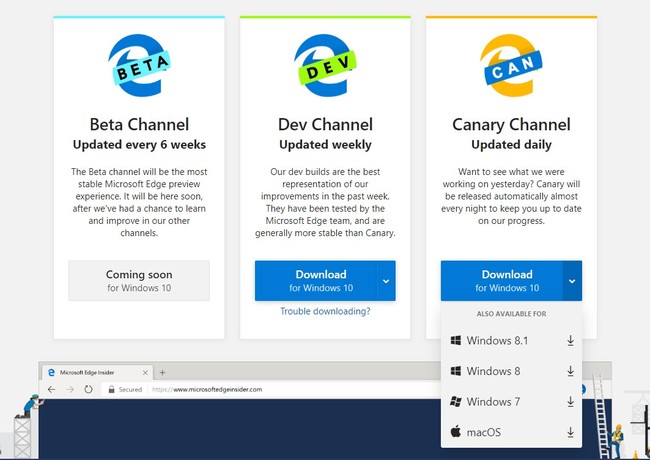Image resolution: width=650 pixels, height=460 pixels.
Task: Select the macOS menu entry
Action: [x=512, y=432]
